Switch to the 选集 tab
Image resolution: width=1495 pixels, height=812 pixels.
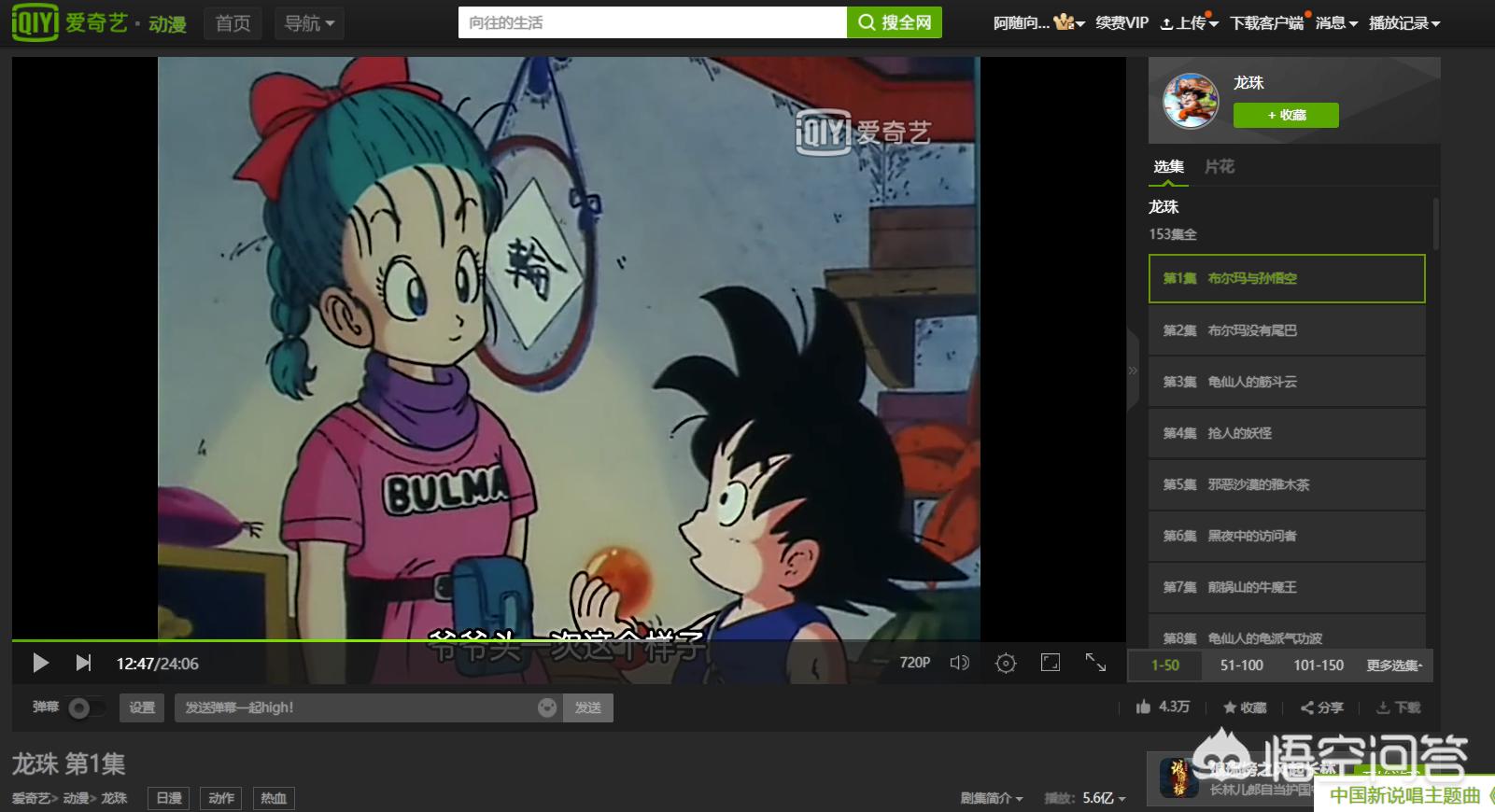(1168, 167)
